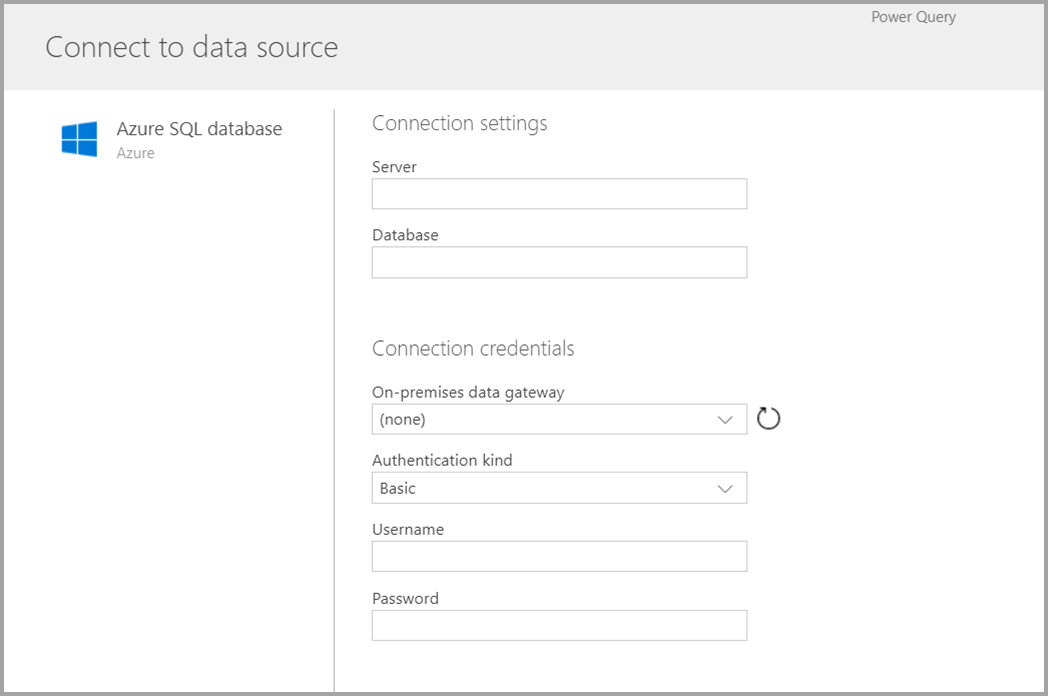1048x696 pixels.
Task: Click the Connect to data source header
Action: point(190,47)
